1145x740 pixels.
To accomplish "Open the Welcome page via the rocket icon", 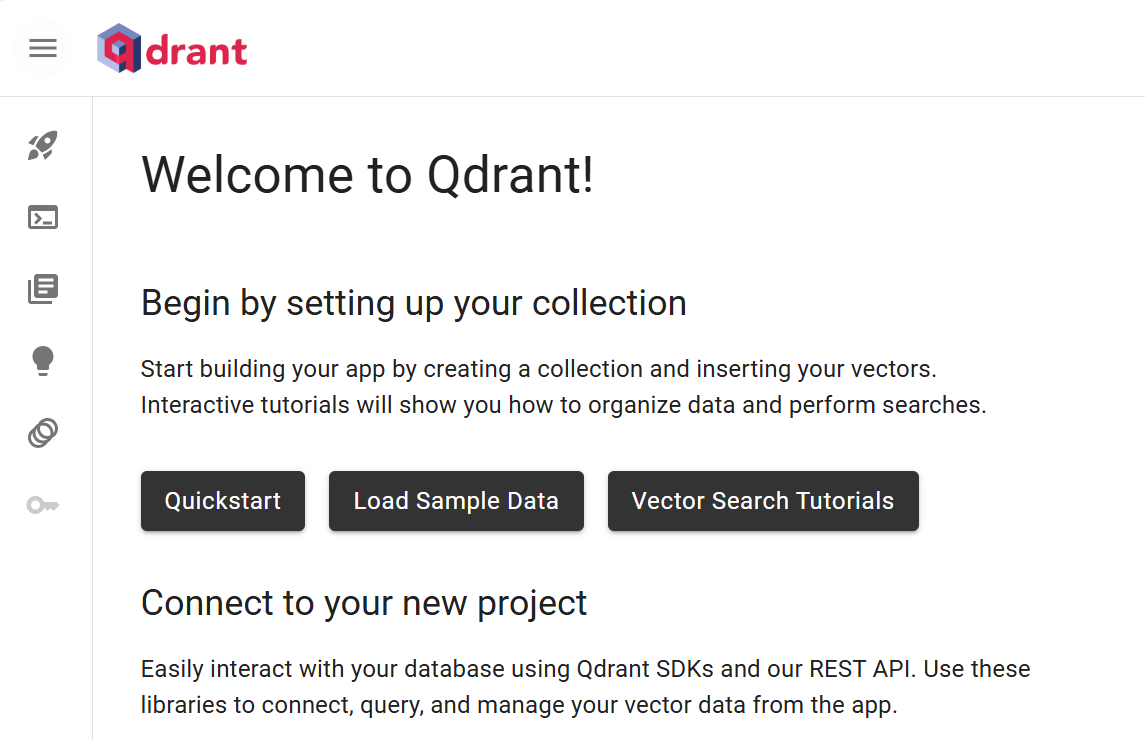I will coord(43,145).
